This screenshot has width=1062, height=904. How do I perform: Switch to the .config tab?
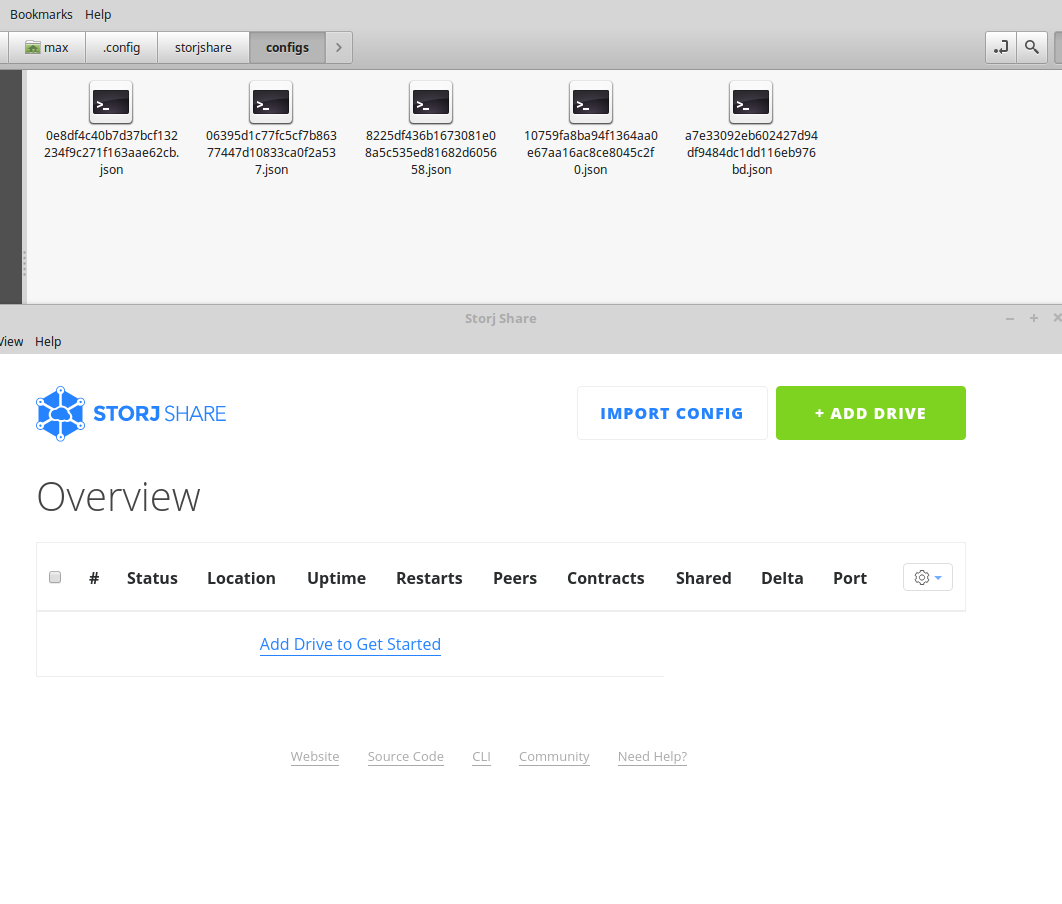coord(121,47)
